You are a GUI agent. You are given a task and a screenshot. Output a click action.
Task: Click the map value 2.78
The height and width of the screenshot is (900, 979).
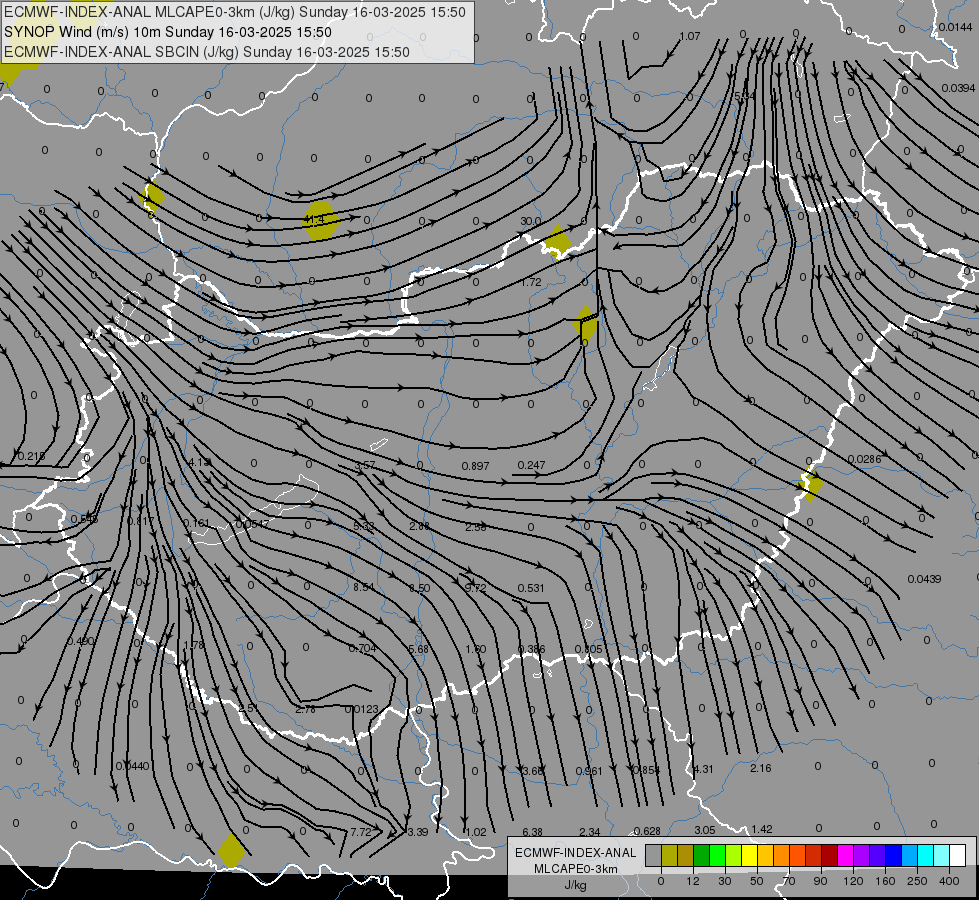(x=305, y=709)
